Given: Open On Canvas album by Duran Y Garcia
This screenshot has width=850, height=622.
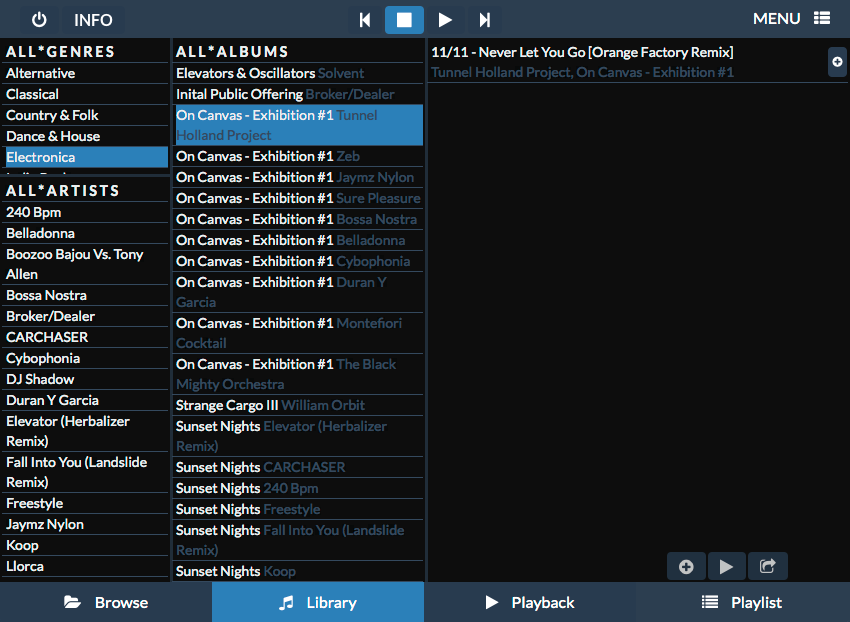Looking at the screenshot, I should [x=298, y=292].
